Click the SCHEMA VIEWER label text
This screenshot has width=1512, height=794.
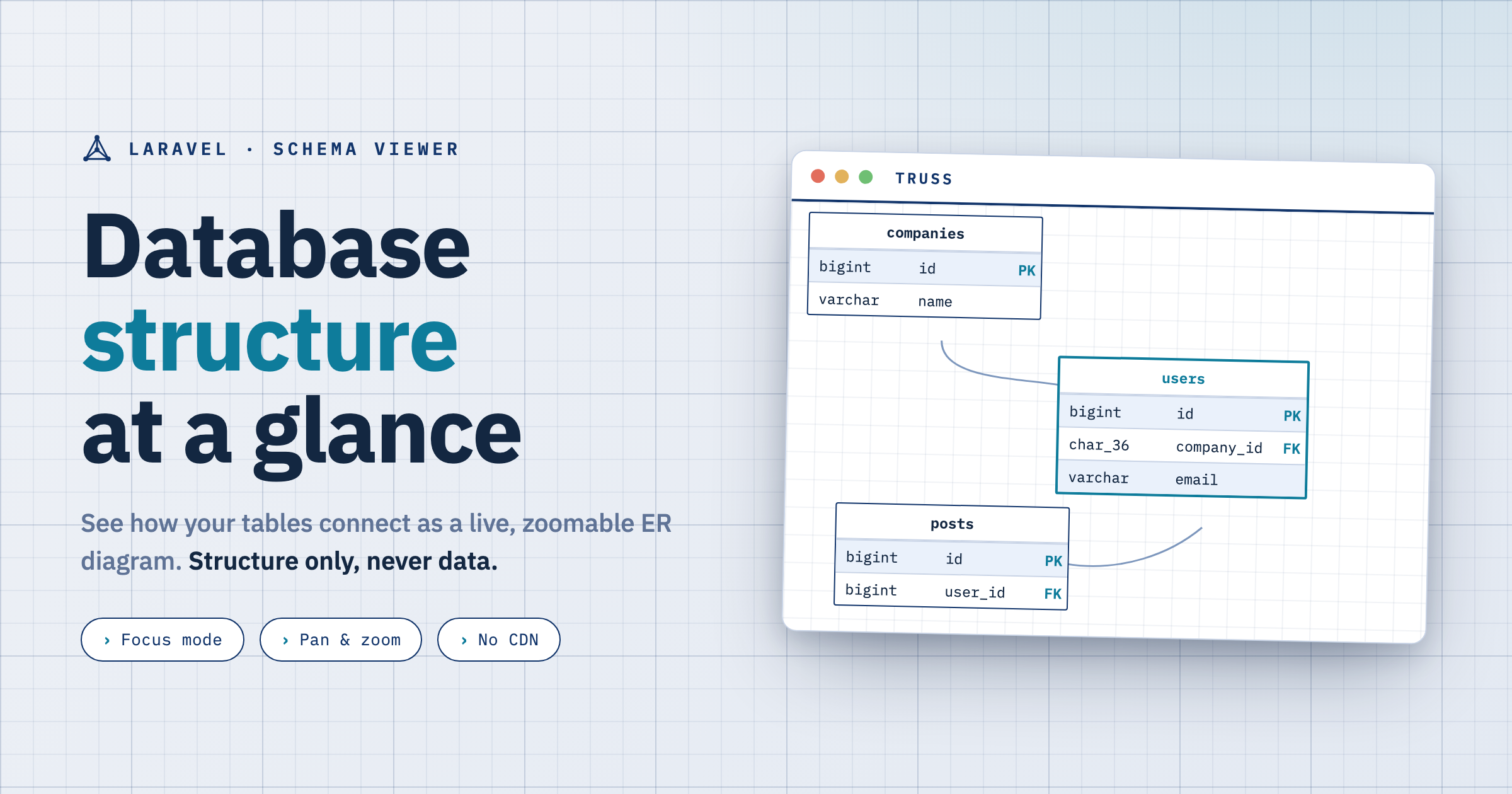[x=366, y=149]
